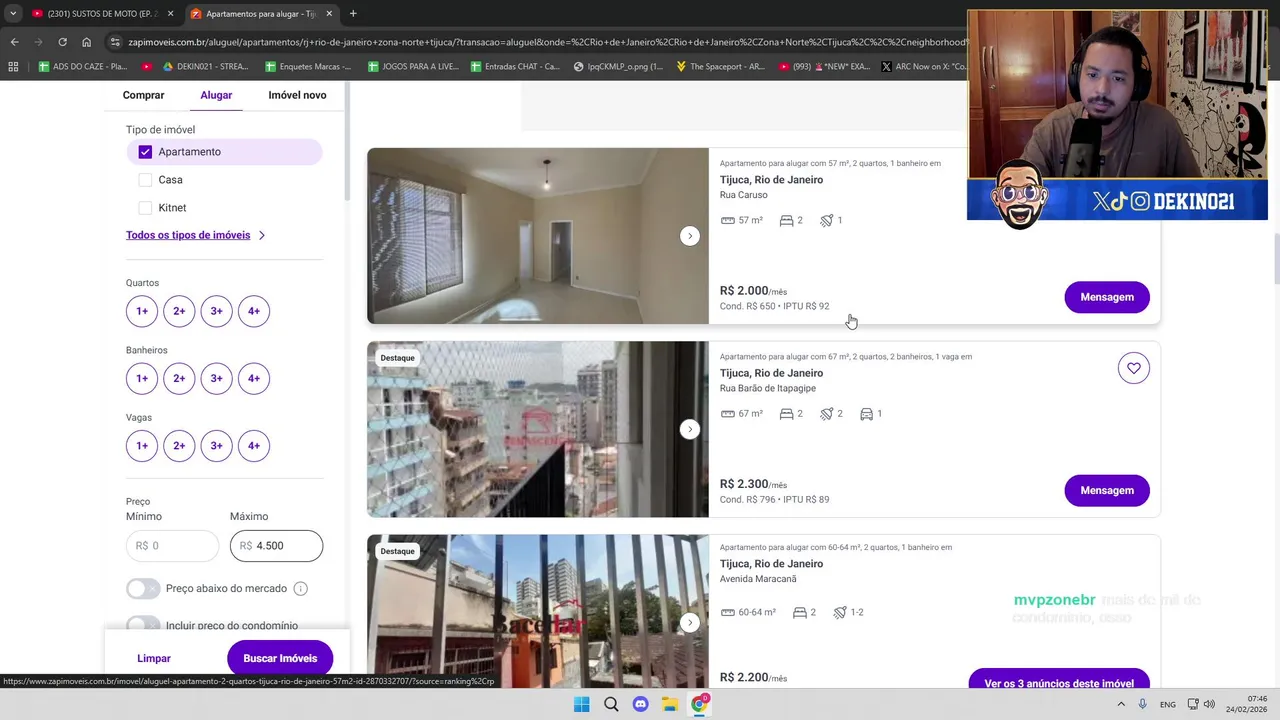The width and height of the screenshot is (1280, 720).
Task: Open JOGOS PARA A LIVE bookmark
Action: click(413, 67)
